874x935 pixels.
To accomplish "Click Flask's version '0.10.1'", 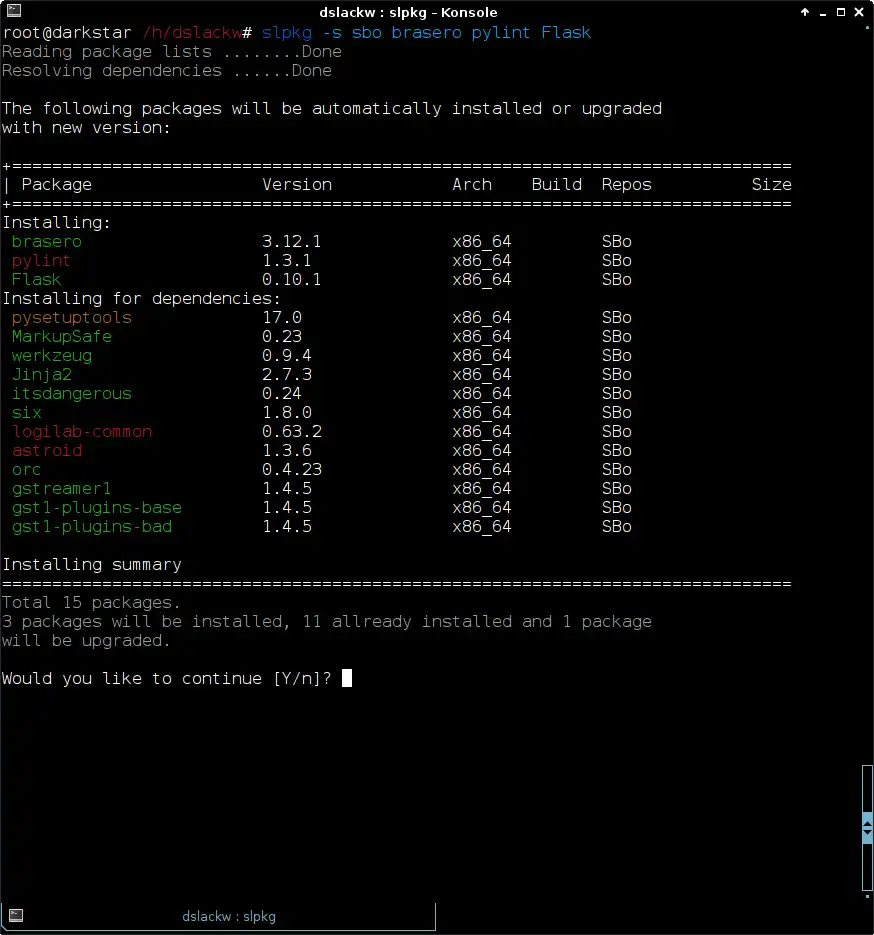I will [x=292, y=280].
